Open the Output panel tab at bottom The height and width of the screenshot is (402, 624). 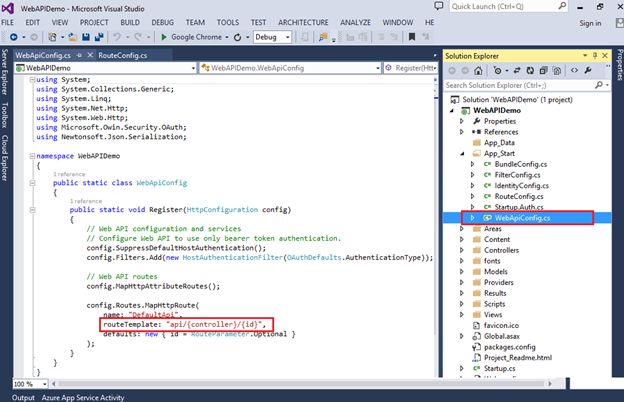click(23, 399)
